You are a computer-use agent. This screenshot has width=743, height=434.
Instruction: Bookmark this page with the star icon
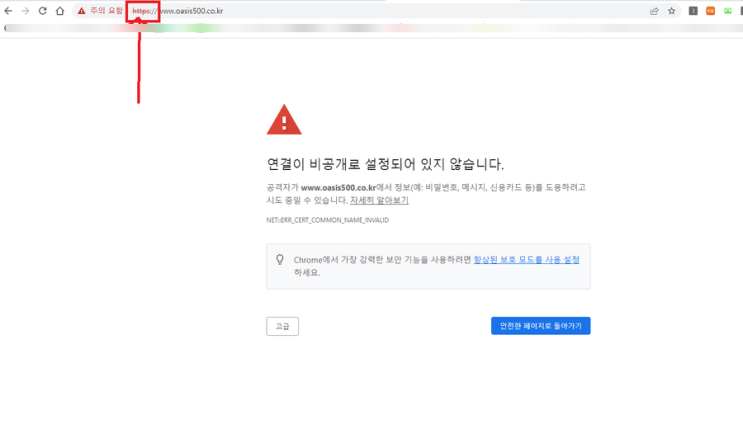tap(671, 11)
